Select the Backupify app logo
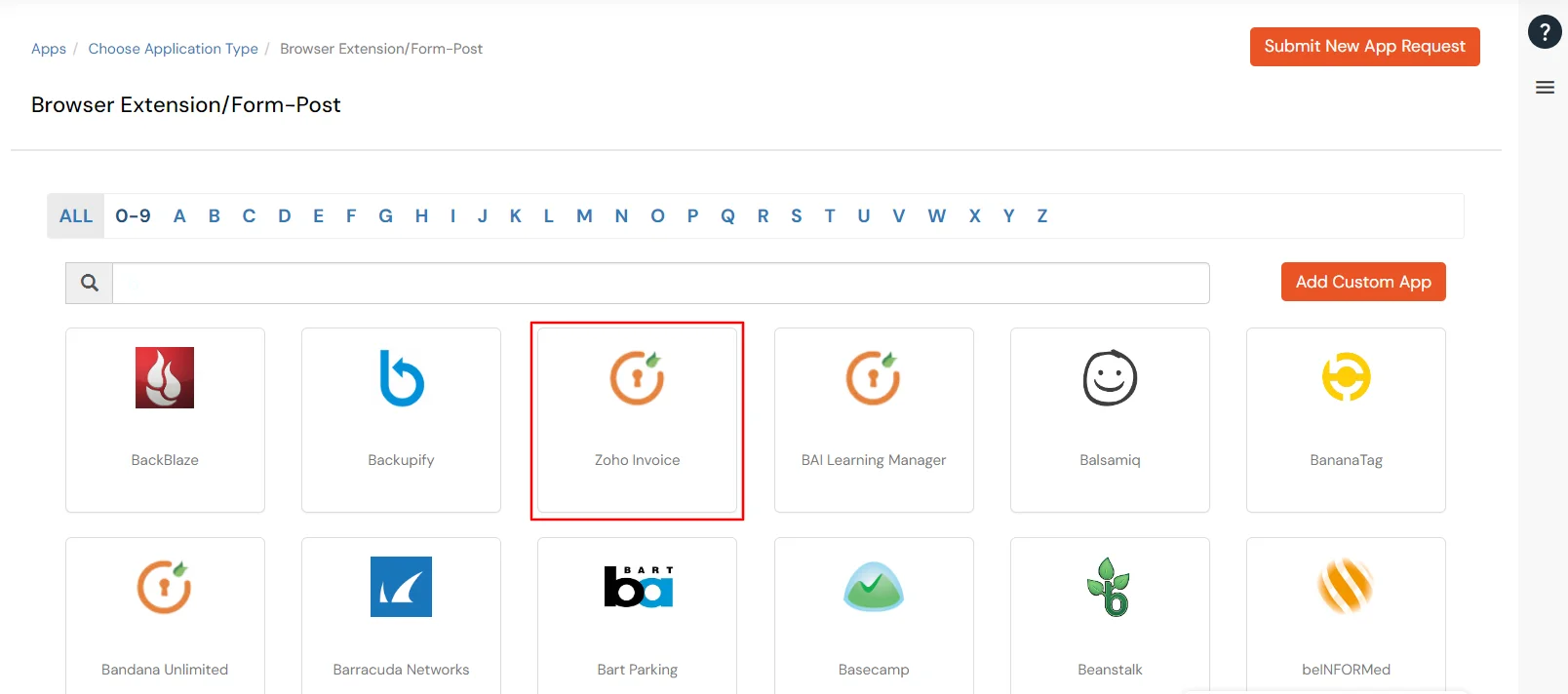This screenshot has height=694, width=1568. click(401, 377)
